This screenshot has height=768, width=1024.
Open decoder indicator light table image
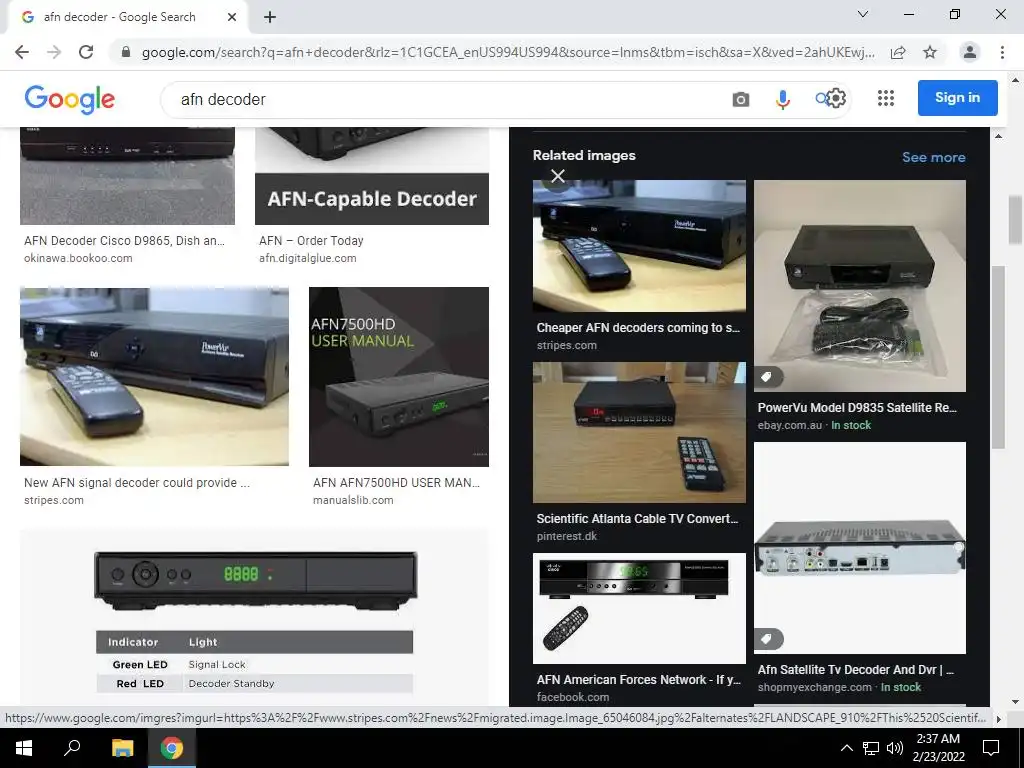pyautogui.click(x=254, y=617)
